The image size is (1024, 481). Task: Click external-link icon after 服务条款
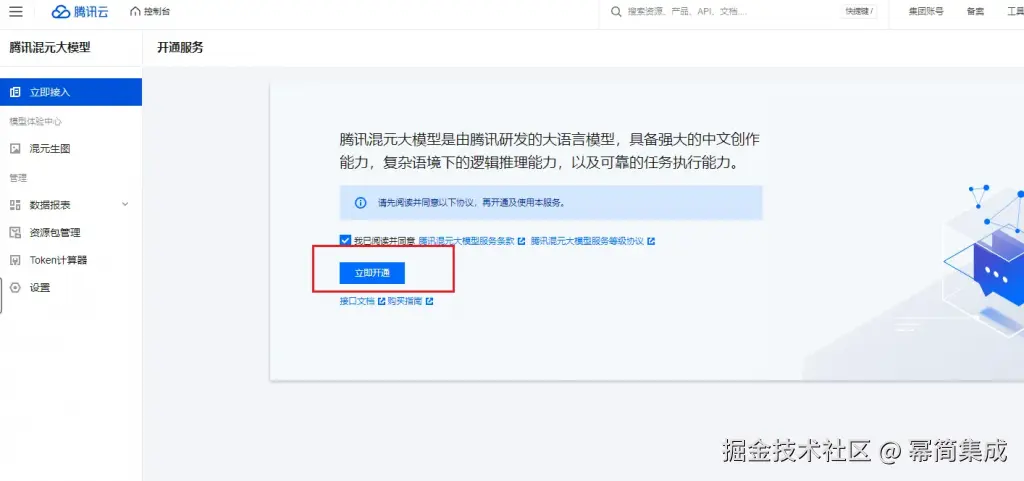(521, 241)
